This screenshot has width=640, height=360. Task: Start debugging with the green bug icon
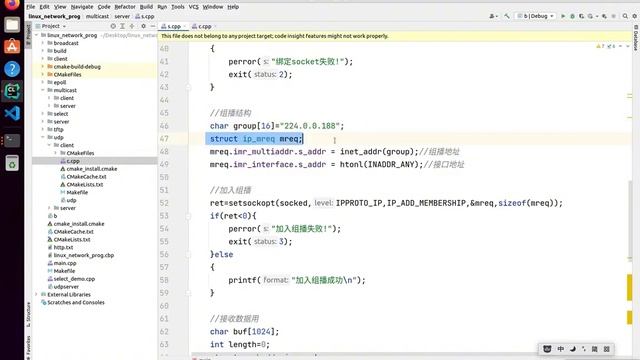(x=572, y=16)
